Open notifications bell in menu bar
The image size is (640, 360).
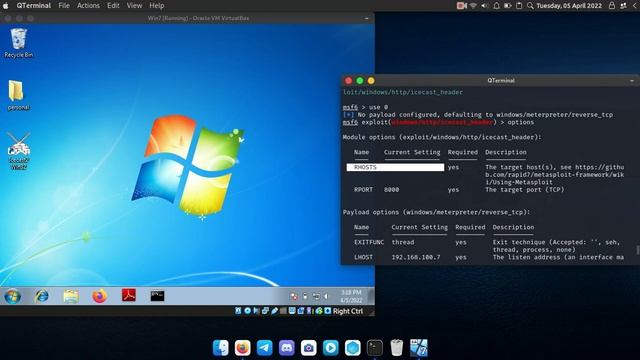(496, 6)
